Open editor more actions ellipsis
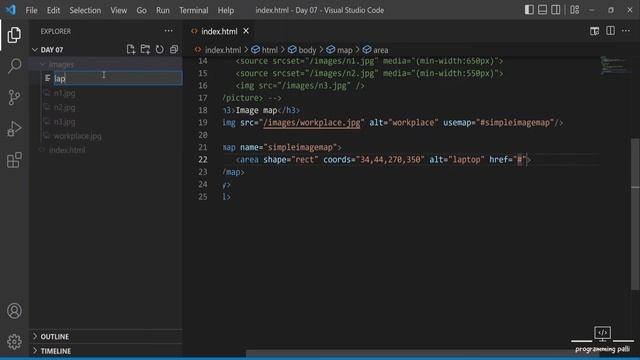Screen dimensions: 640x360 (x=626, y=31)
